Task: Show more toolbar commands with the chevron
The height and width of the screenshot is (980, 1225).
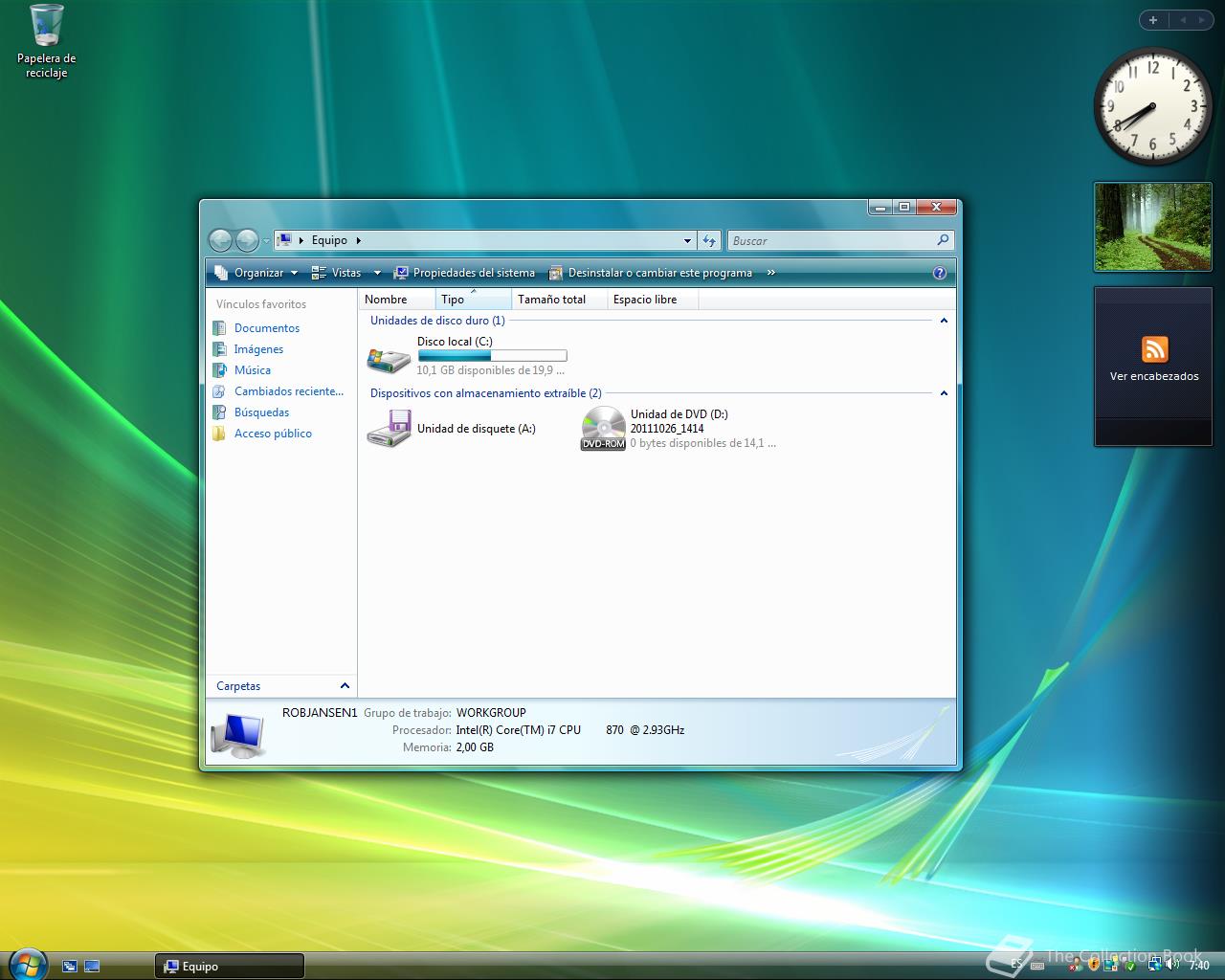Action: (771, 273)
